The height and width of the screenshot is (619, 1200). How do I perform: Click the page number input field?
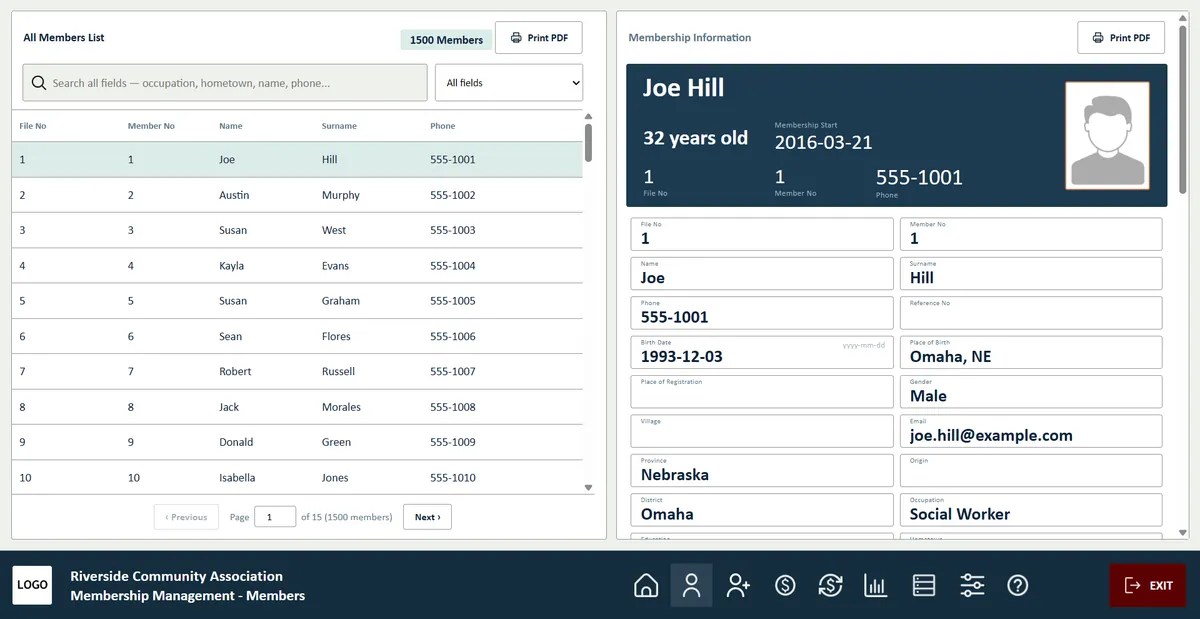coord(275,517)
